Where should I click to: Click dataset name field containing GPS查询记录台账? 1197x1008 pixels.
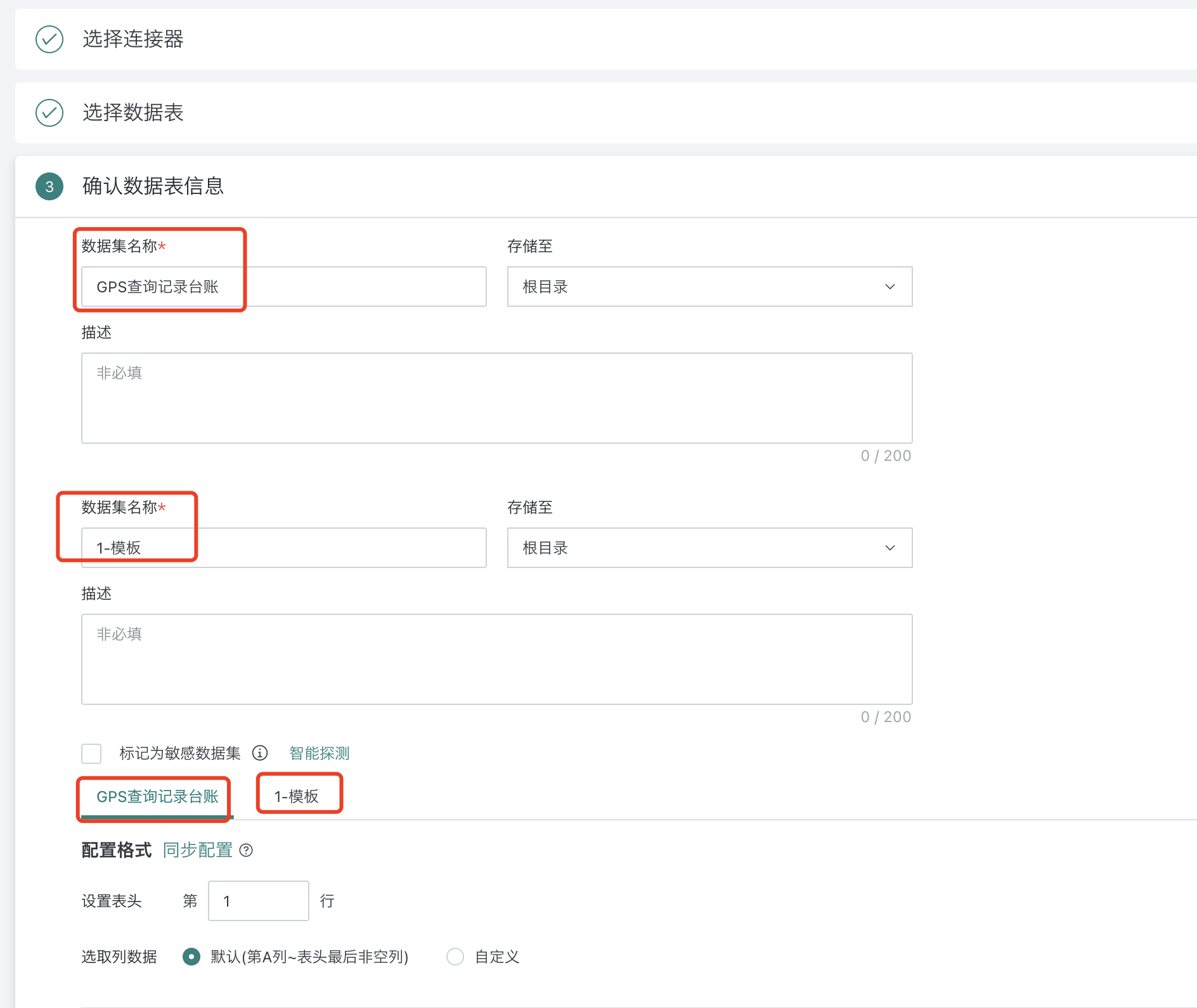[283, 287]
